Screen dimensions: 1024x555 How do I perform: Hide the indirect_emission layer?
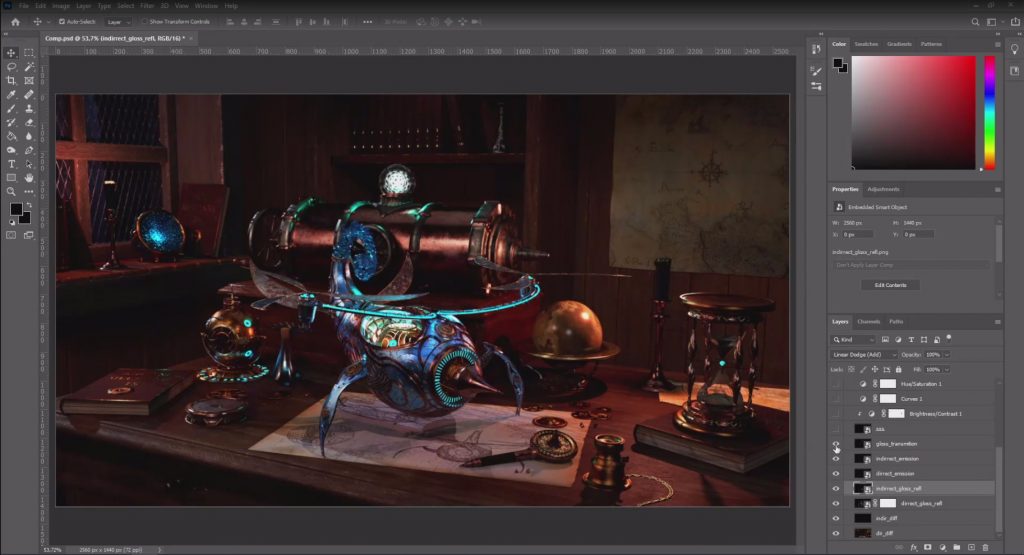[x=836, y=458]
